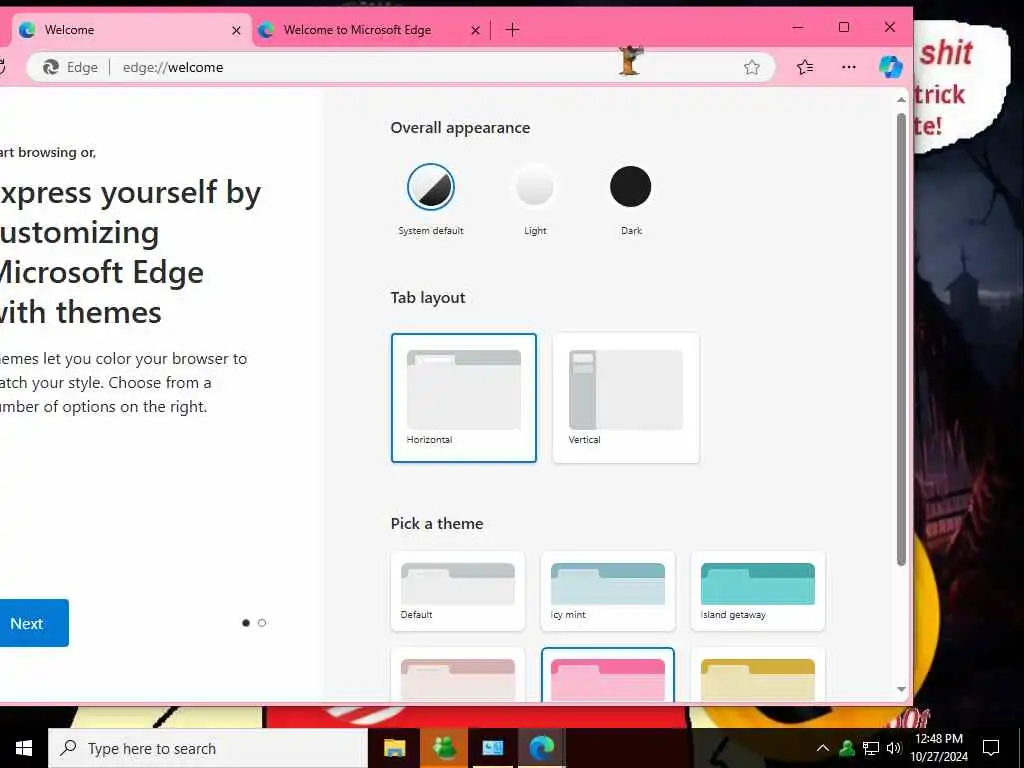Open network status tray icon
Viewport: 1024px width, 768px height.
click(x=871, y=748)
